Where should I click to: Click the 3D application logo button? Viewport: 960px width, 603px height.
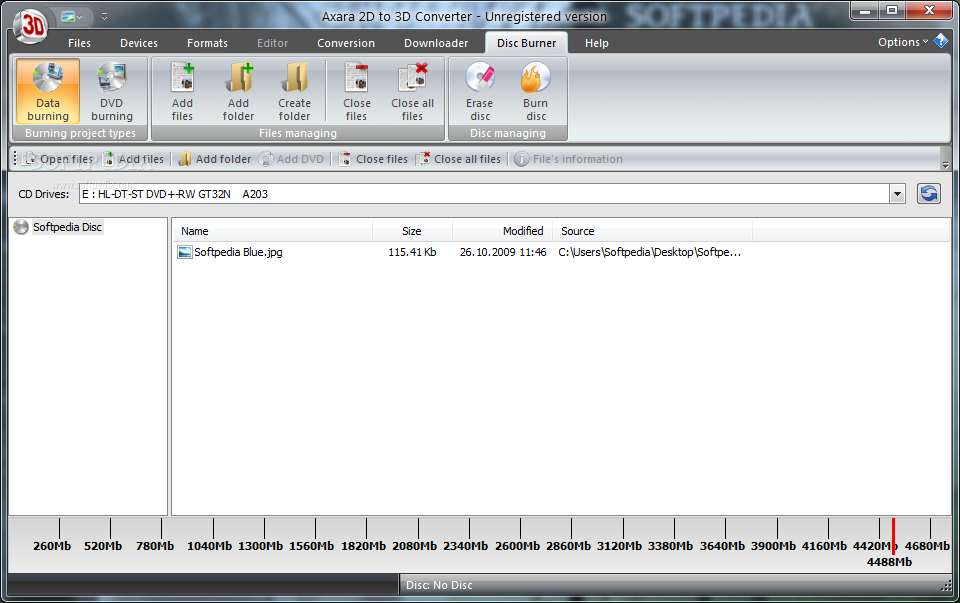(x=31, y=26)
